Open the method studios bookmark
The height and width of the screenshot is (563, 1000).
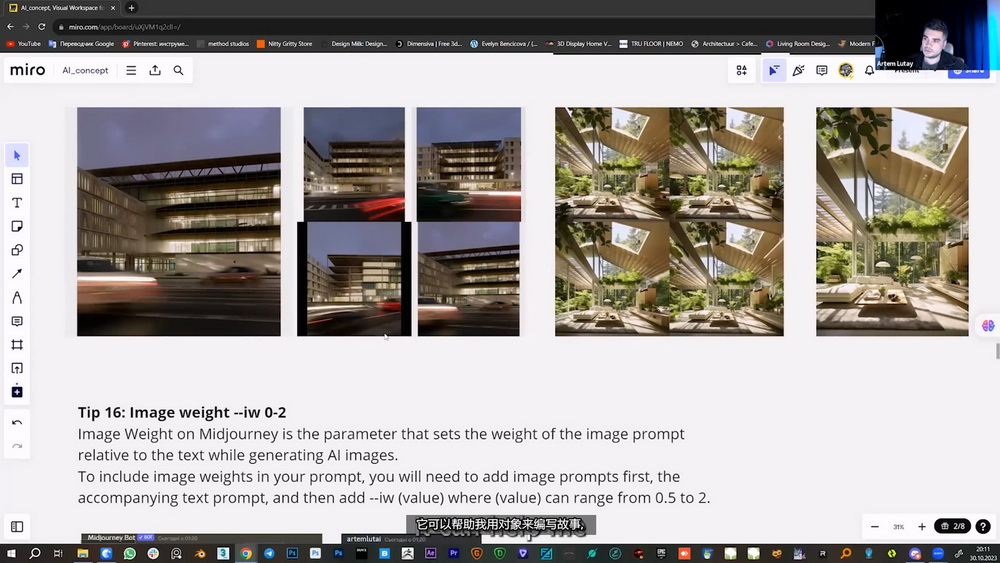coord(223,44)
